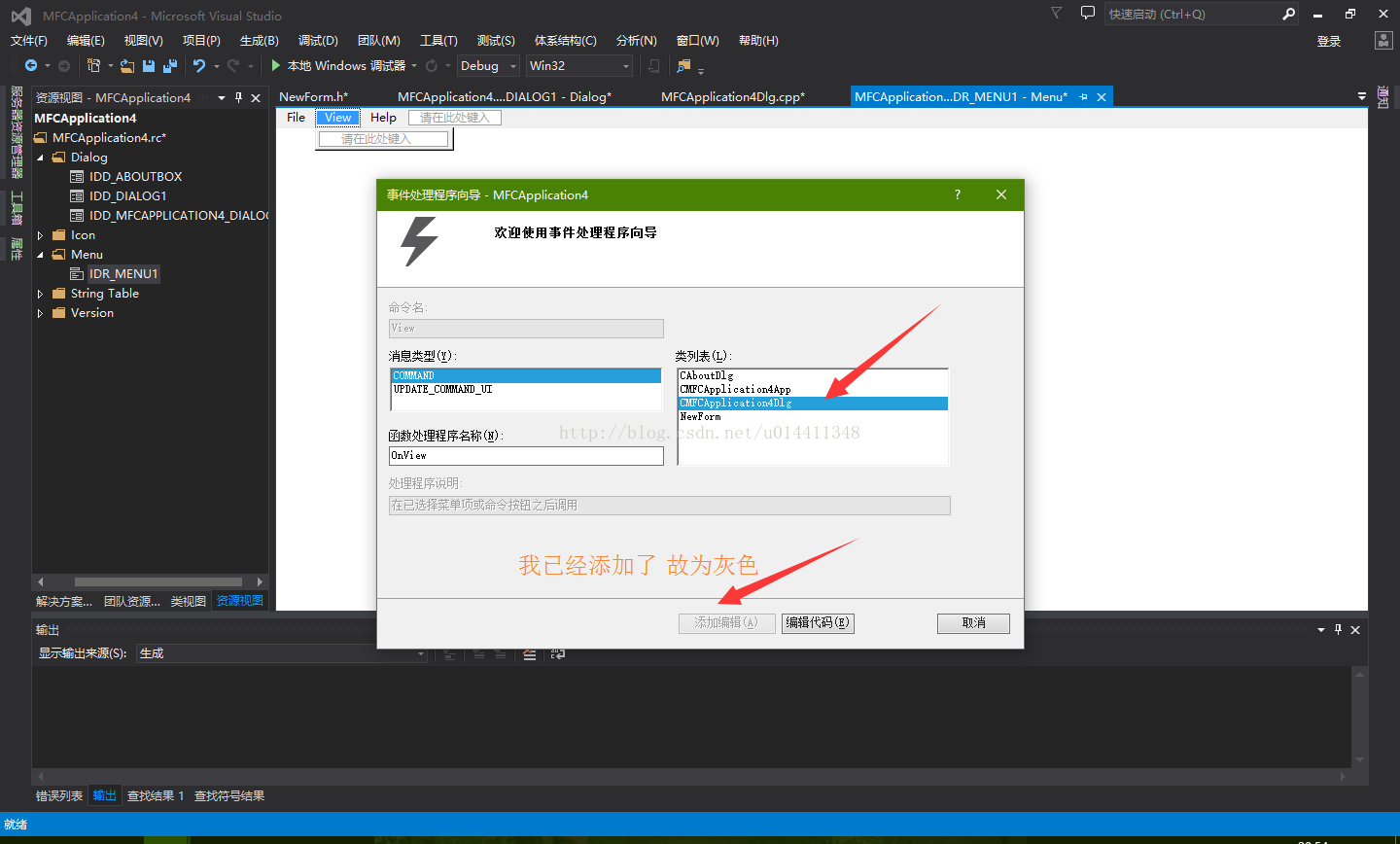Click the Resource View horizontal scrollbar thumb

click(158, 581)
